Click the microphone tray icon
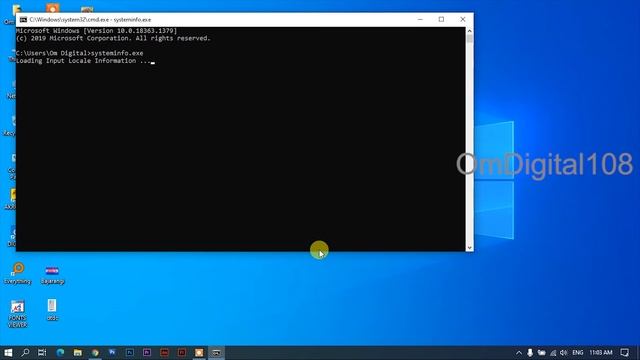Viewport: 640px width, 360px height. click(530, 353)
